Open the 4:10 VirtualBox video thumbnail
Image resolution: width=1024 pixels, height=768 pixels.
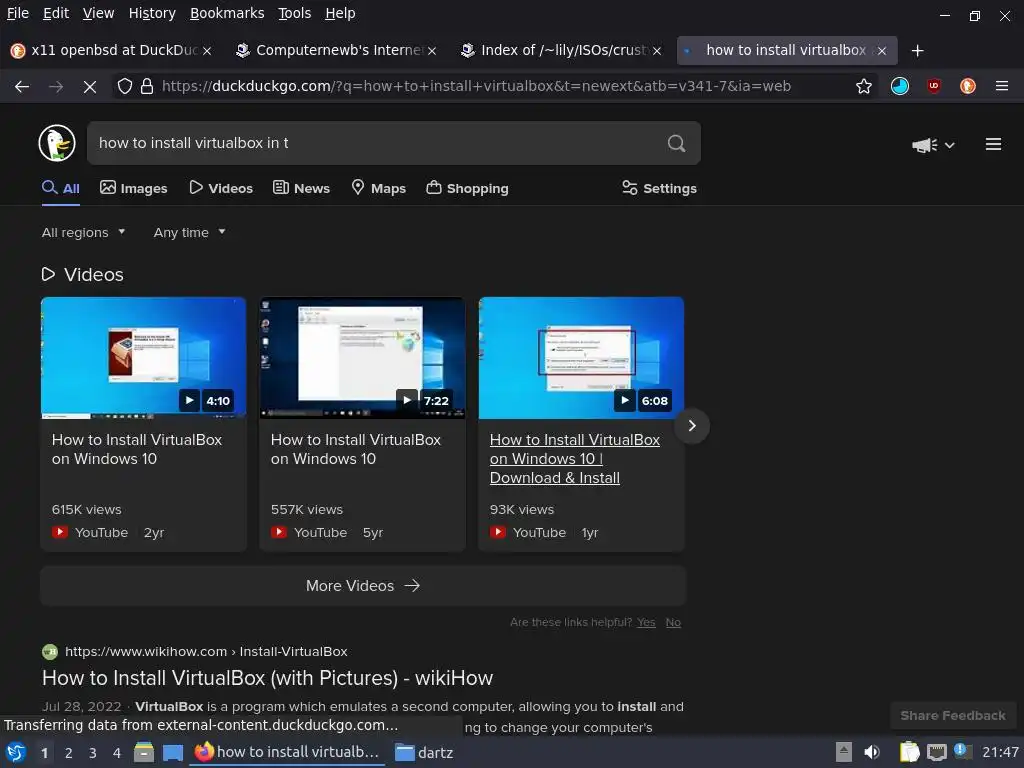(143, 358)
